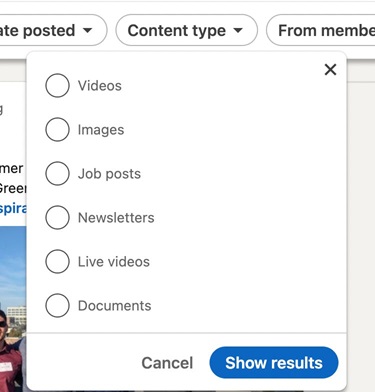Viewport: 375px width, 392px height.
Task: Choose the Documents radio button
Action: pos(57,305)
